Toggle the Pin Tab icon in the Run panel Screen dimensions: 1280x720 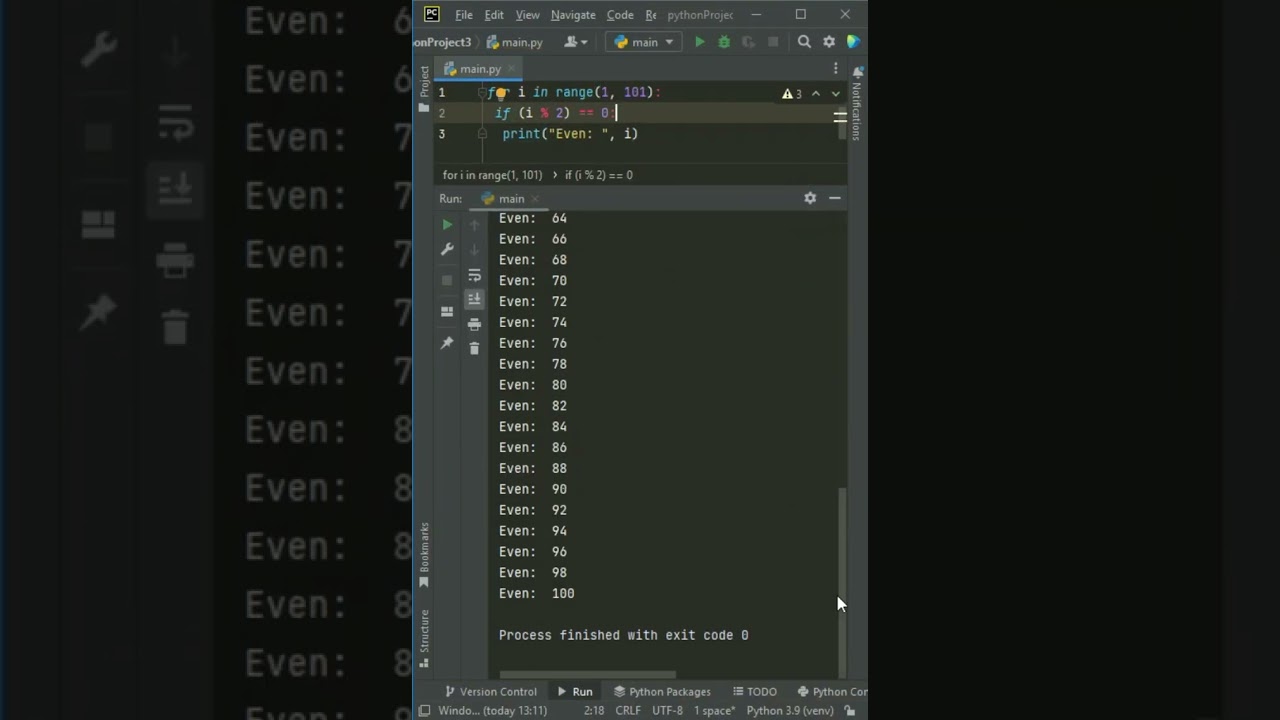coord(447,343)
